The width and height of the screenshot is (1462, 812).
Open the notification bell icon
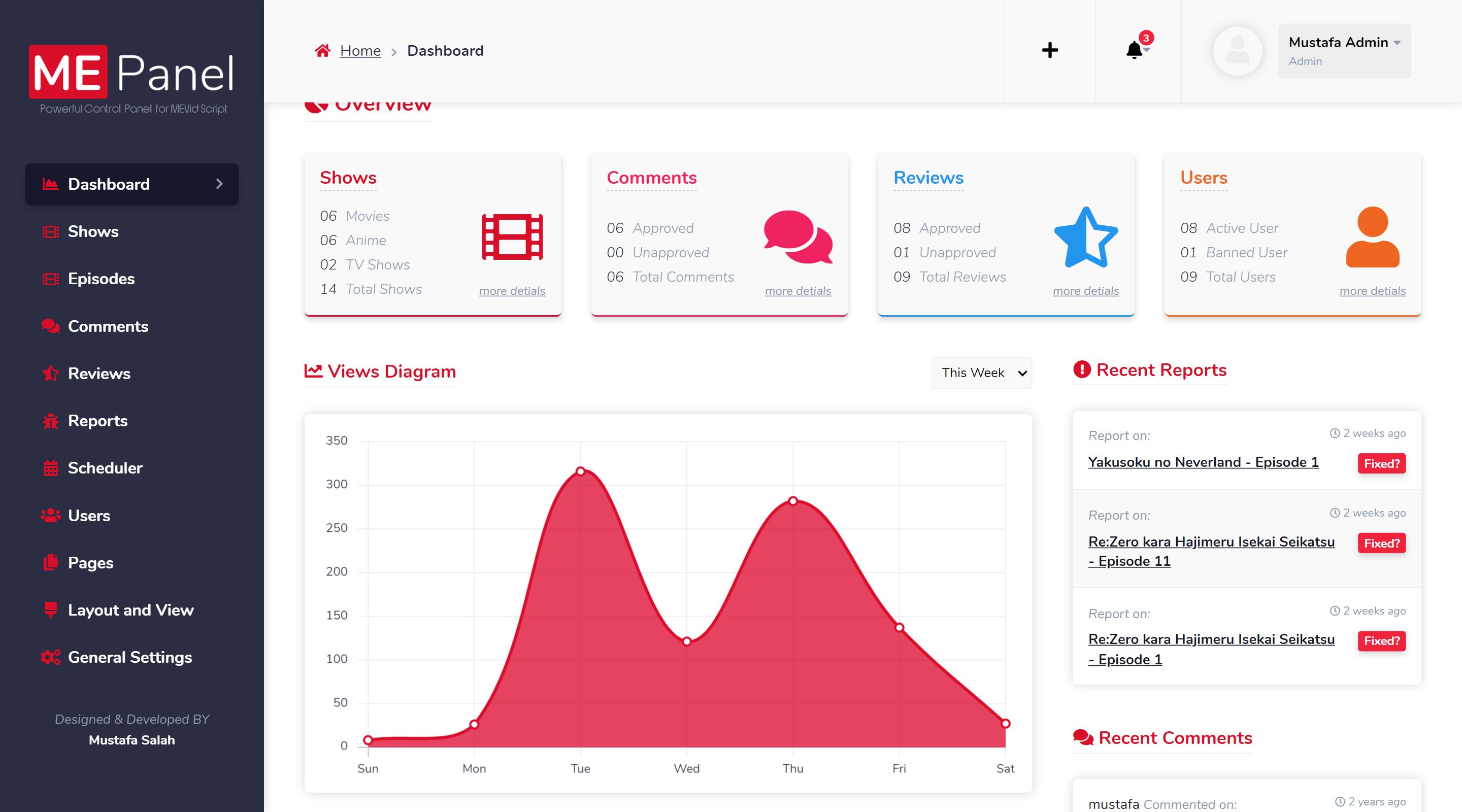(x=1134, y=50)
